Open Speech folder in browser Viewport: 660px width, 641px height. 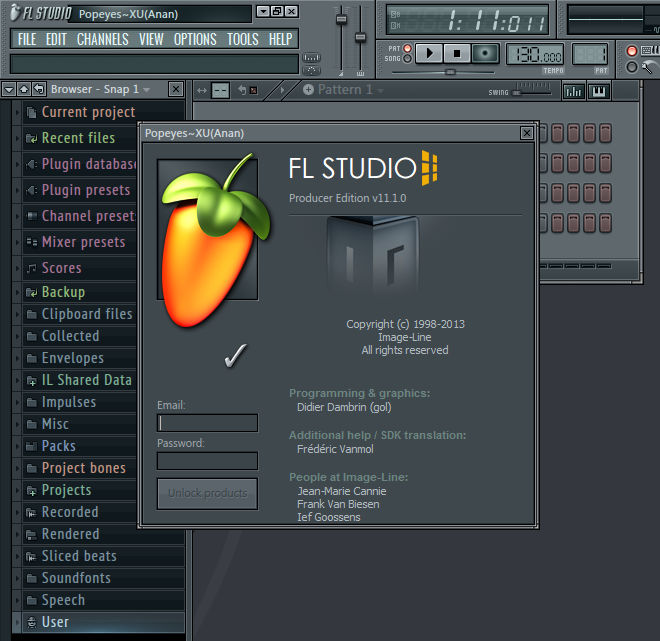click(x=63, y=600)
